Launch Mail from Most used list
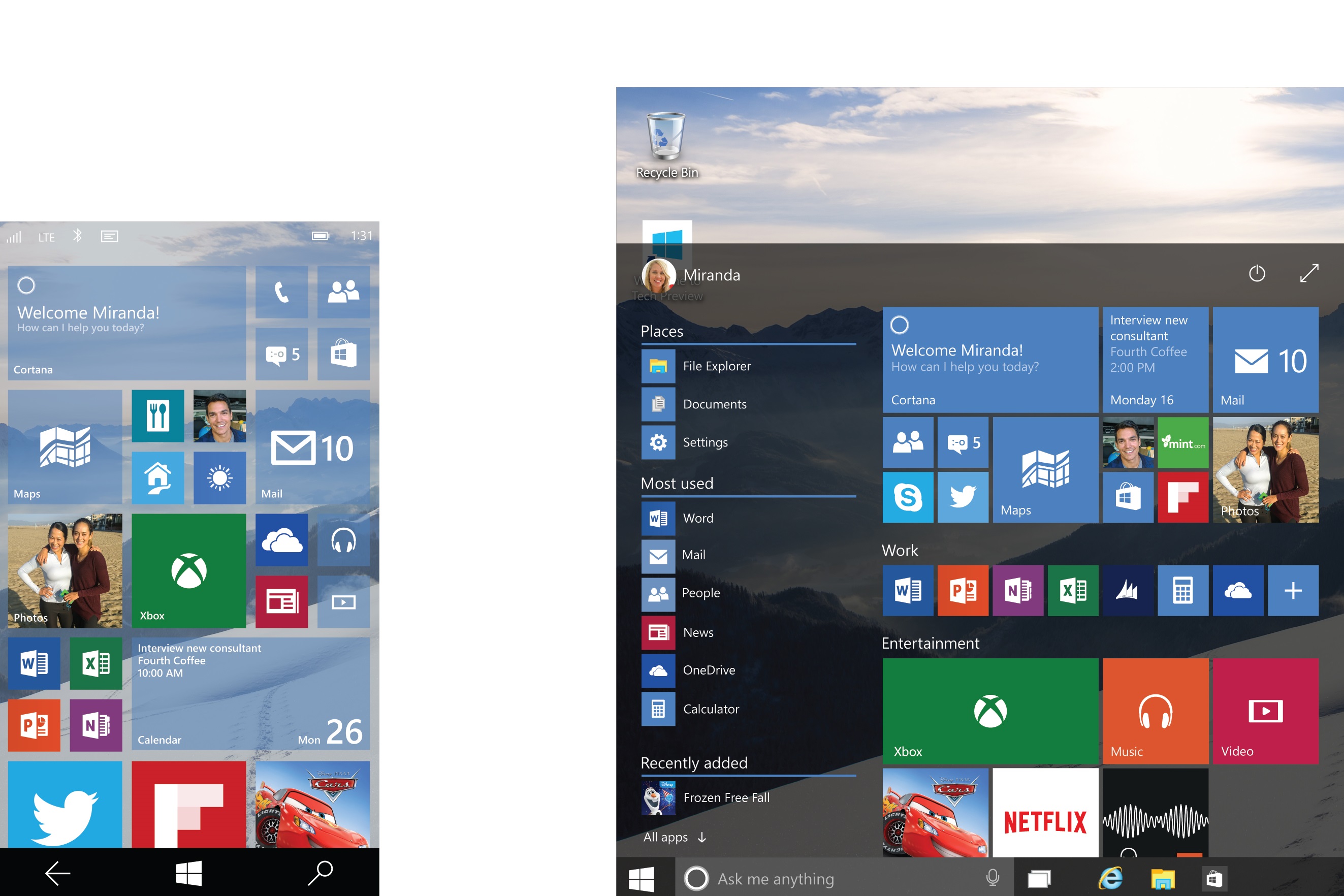The width and height of the screenshot is (1344, 896). point(749,556)
